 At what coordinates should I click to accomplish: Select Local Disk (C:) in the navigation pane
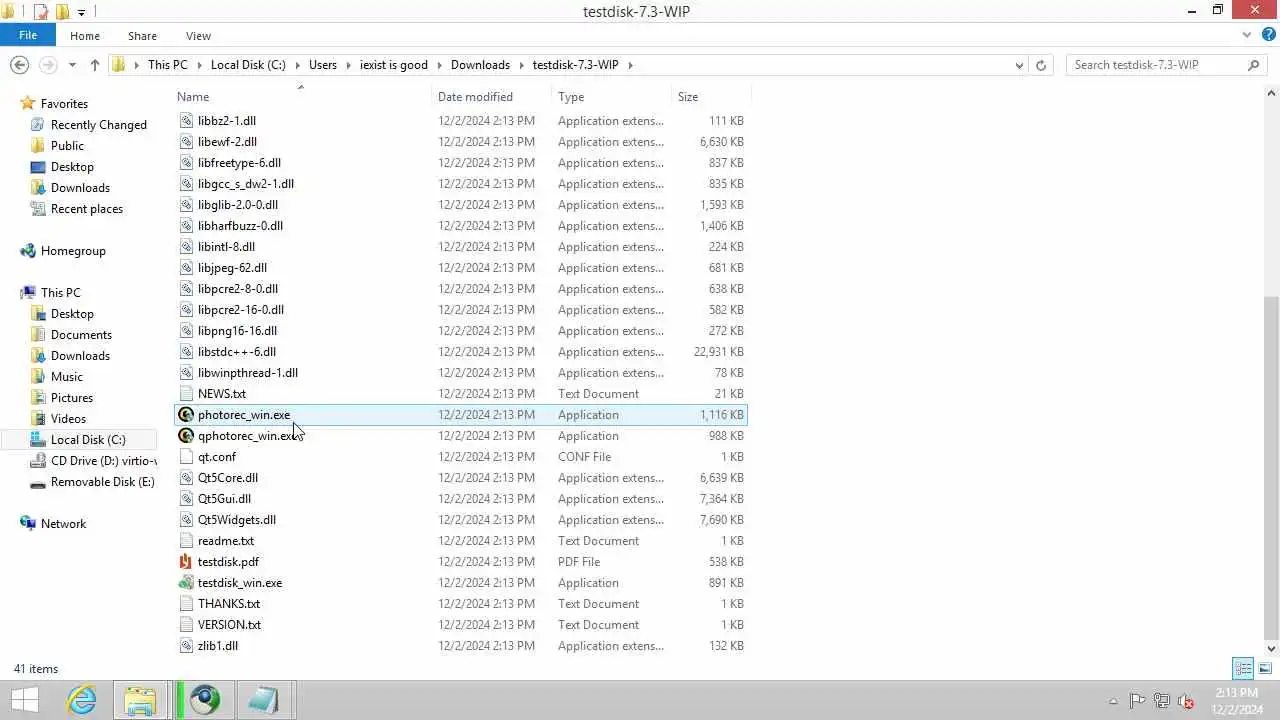(x=88, y=440)
